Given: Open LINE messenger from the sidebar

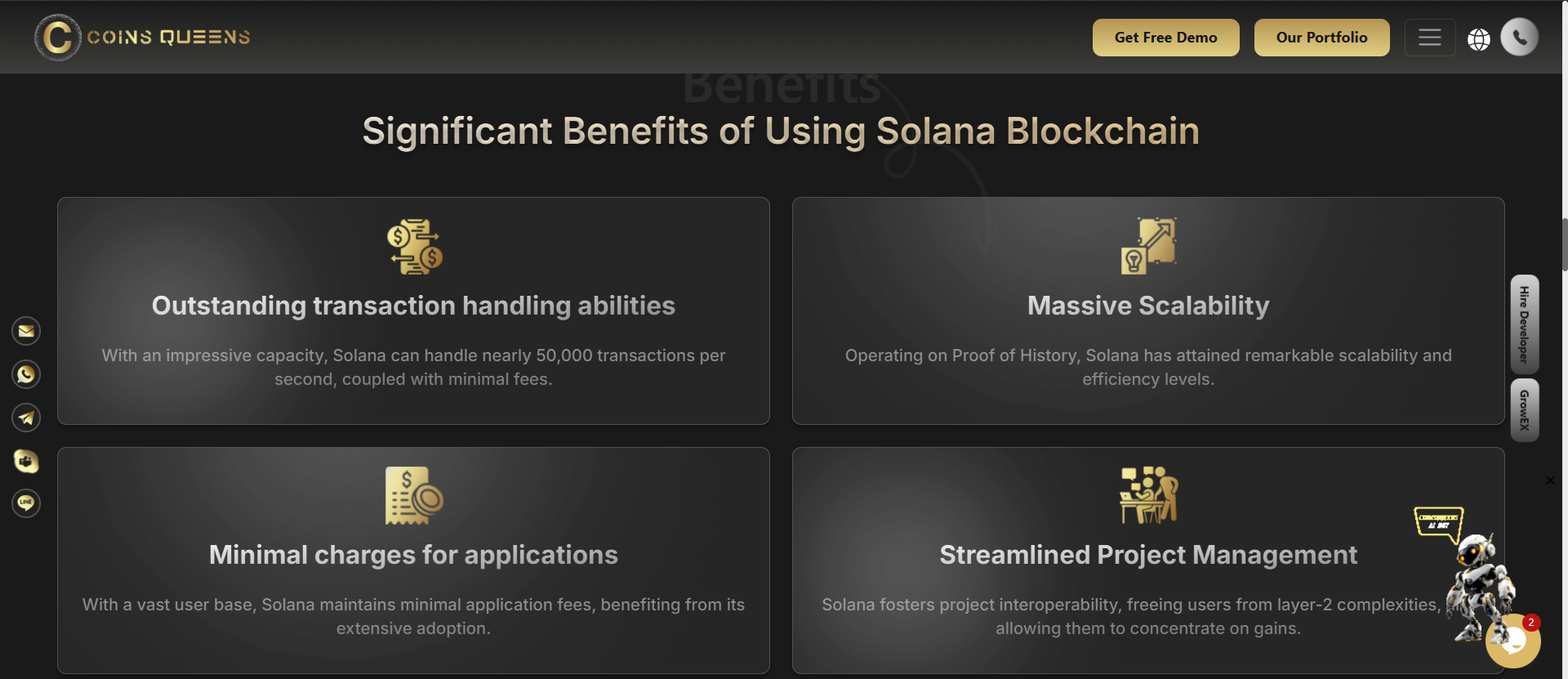Looking at the screenshot, I should click(x=26, y=503).
